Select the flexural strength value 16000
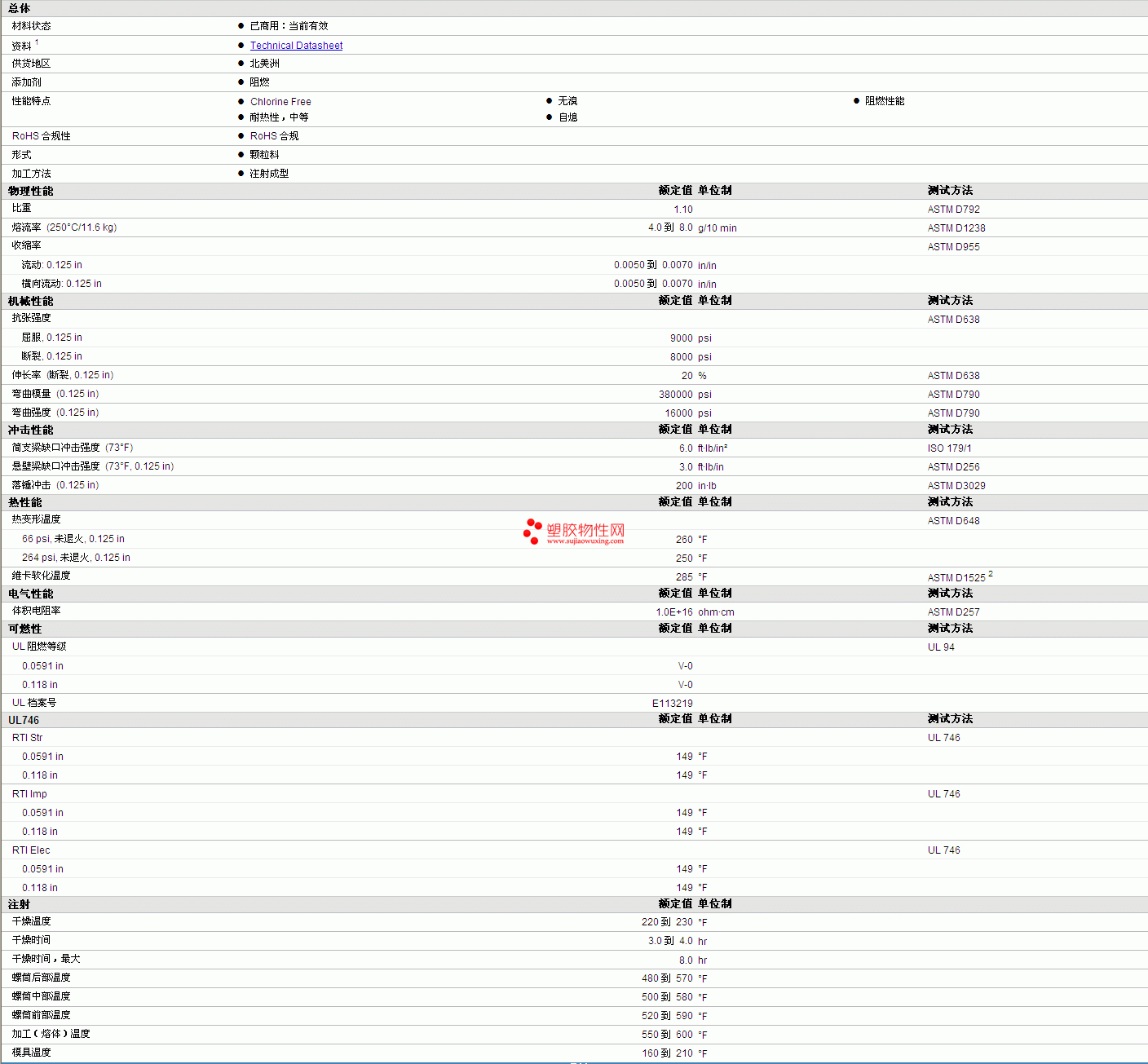 coord(678,413)
